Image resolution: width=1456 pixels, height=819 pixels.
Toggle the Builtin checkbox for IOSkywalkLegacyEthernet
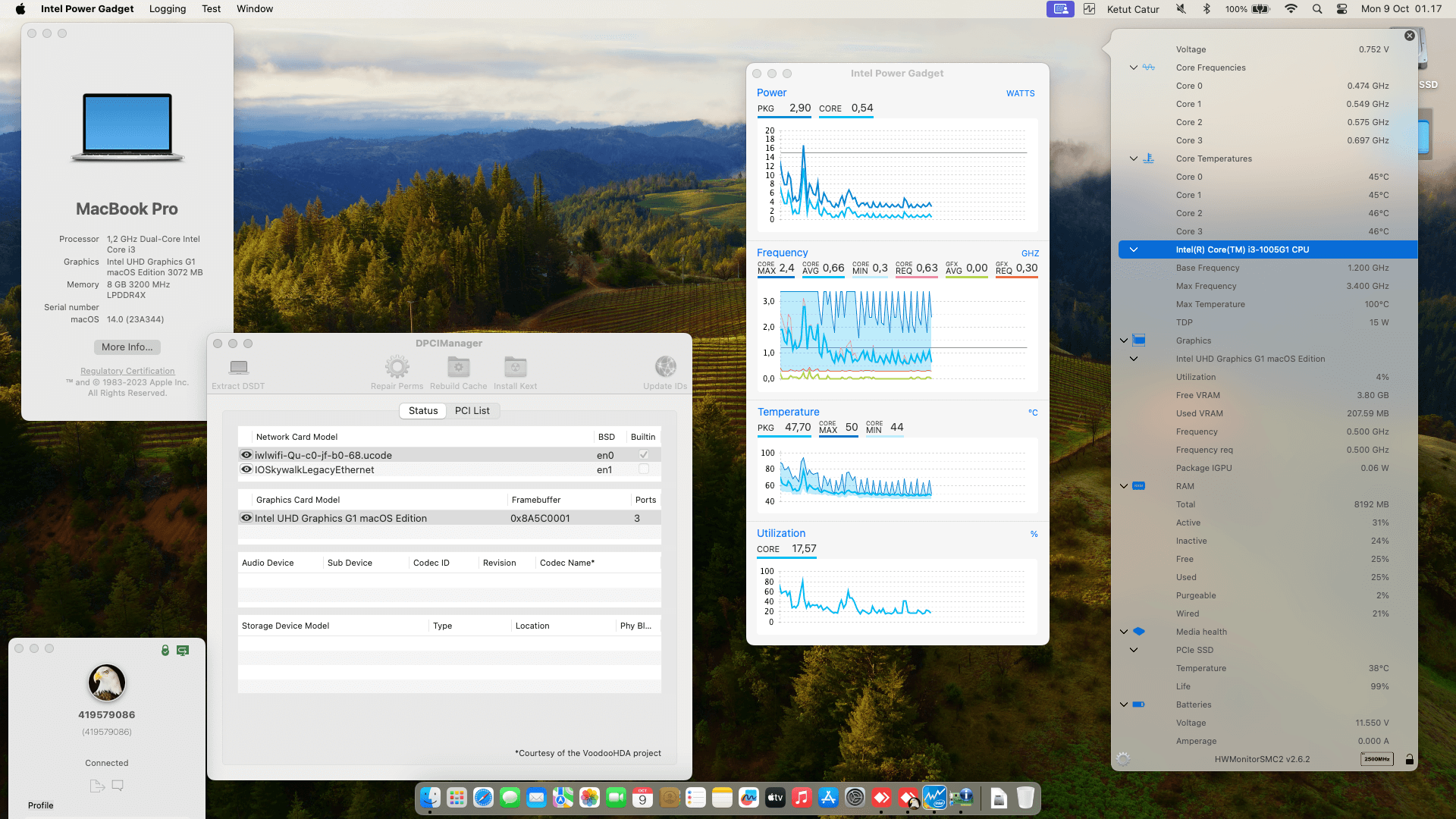[643, 469]
